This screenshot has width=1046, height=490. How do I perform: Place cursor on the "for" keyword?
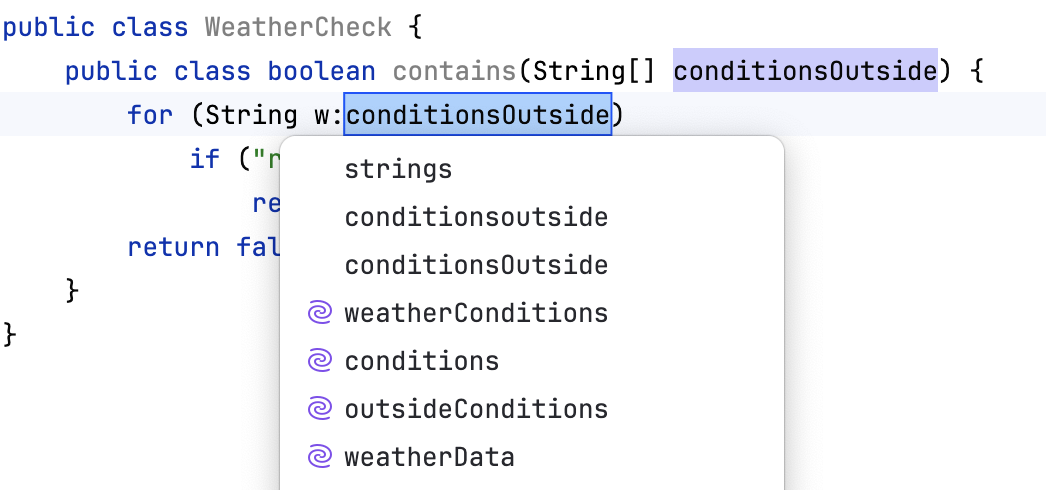tap(150, 117)
